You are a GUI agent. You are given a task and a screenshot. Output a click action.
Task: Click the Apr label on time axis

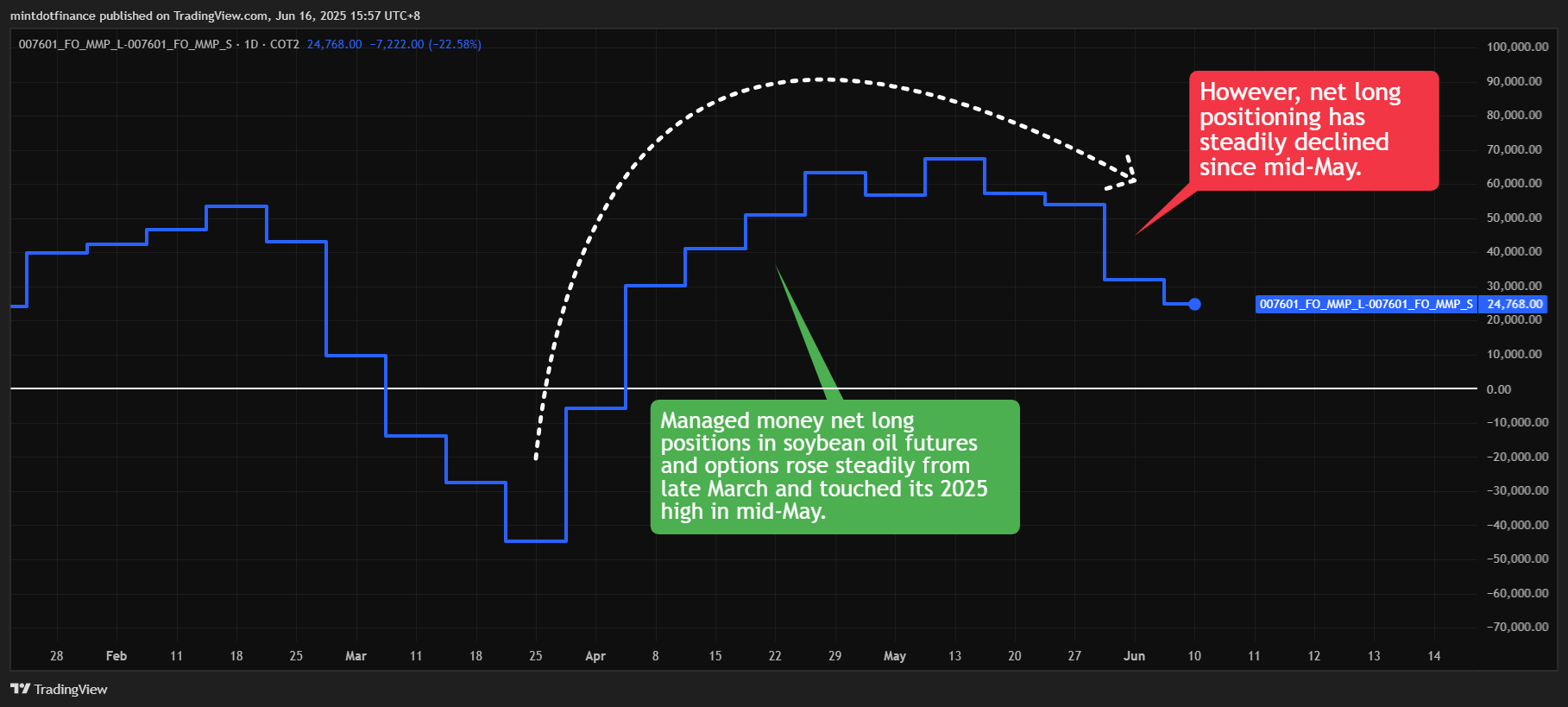coord(595,656)
